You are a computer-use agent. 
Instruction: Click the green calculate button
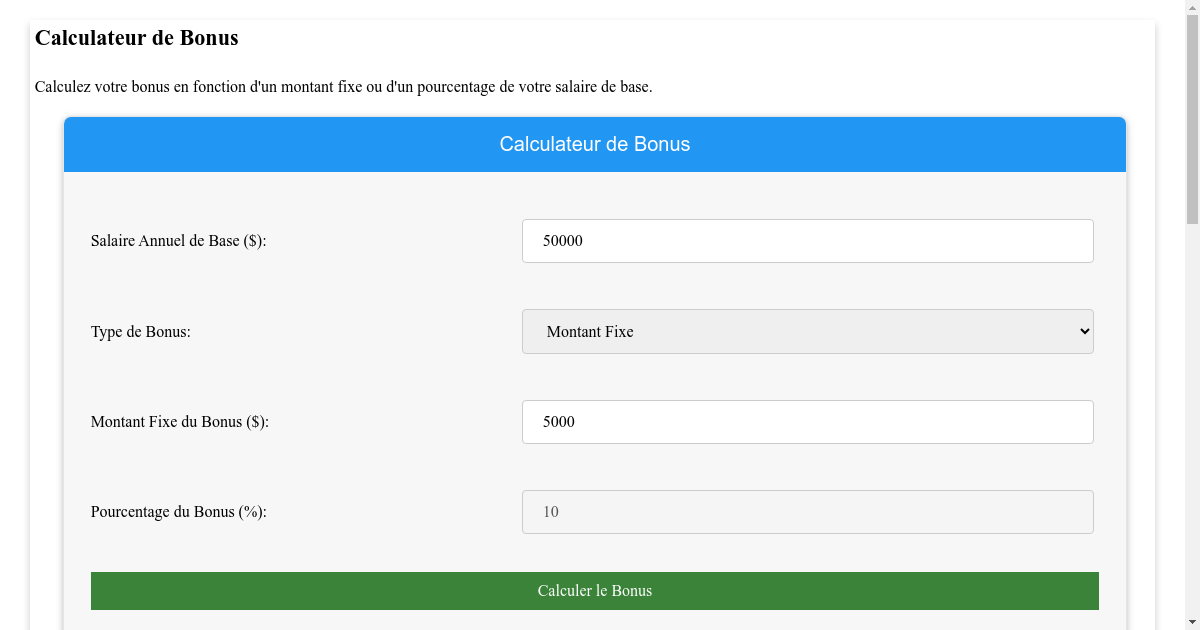coord(595,590)
